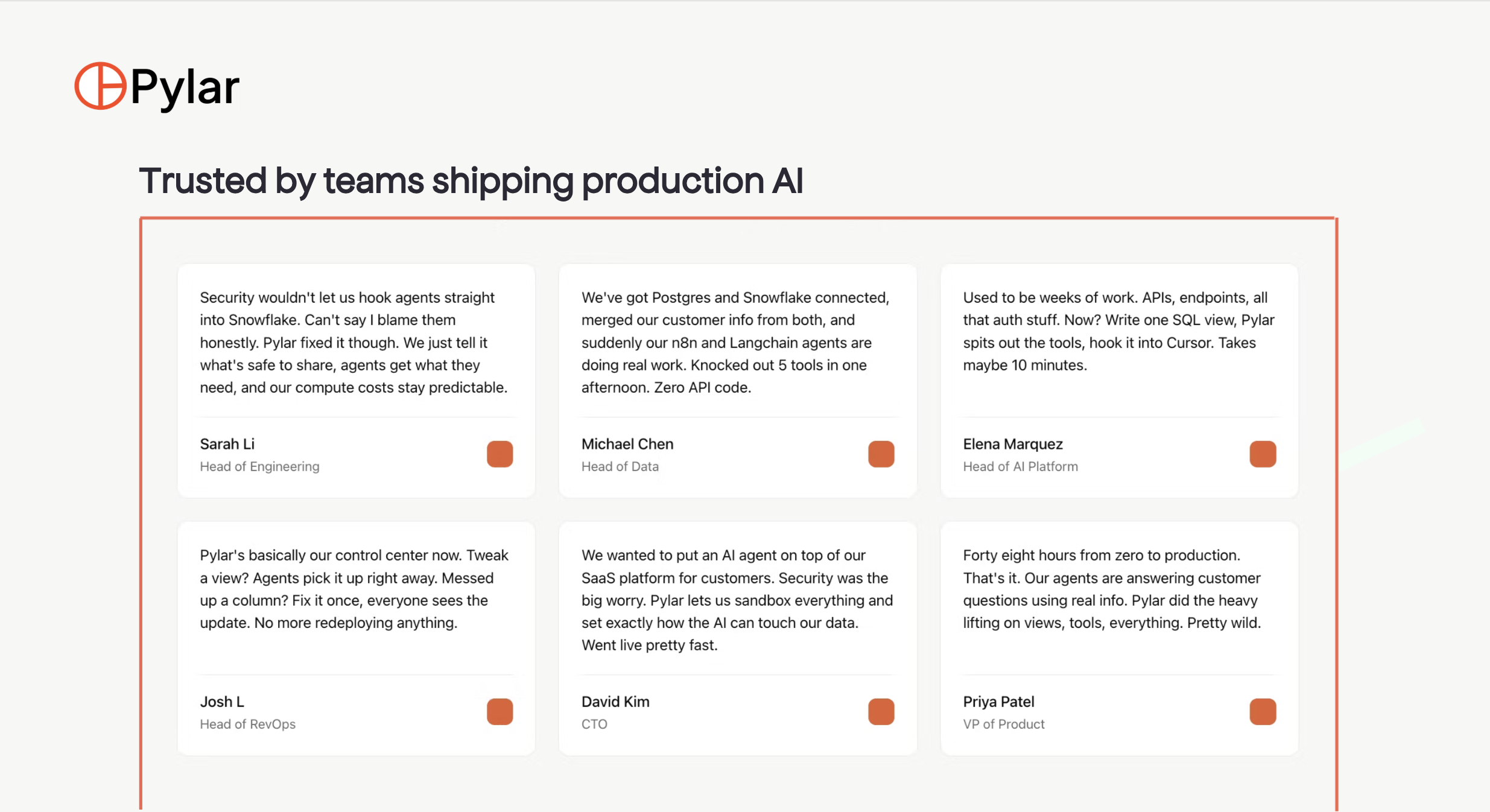Click the Pylar wordmark text
1490x812 pixels.
click(x=185, y=87)
